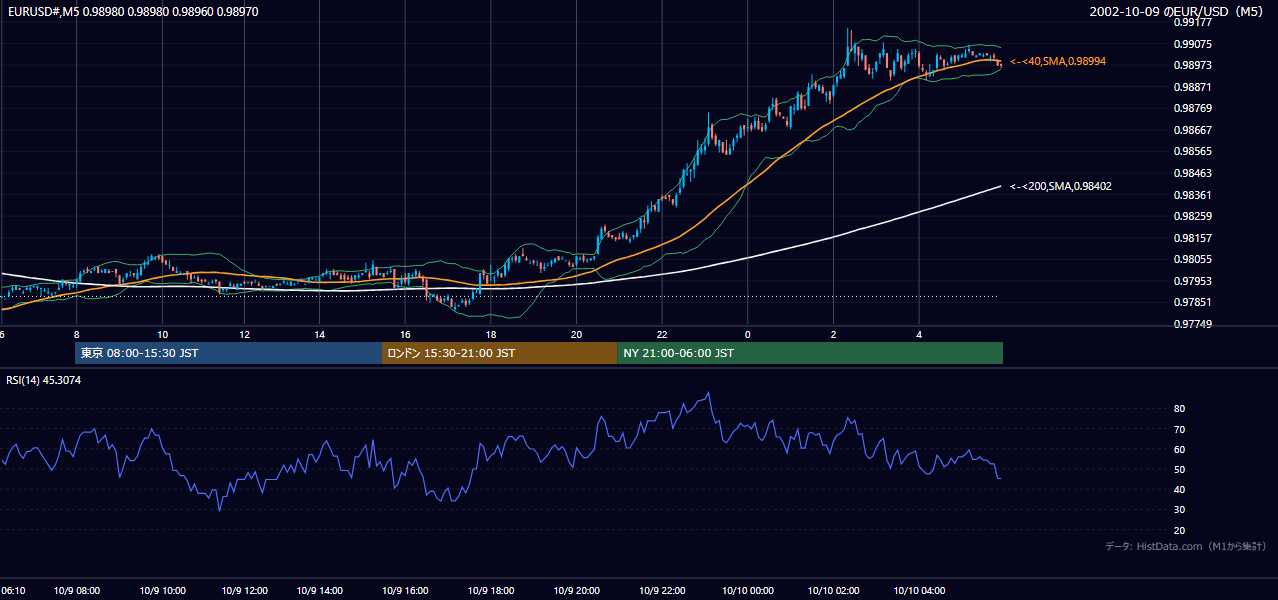Click the 10/10 00:00 bottom time label
Viewport: 1278px width, 600px height.
(747, 591)
